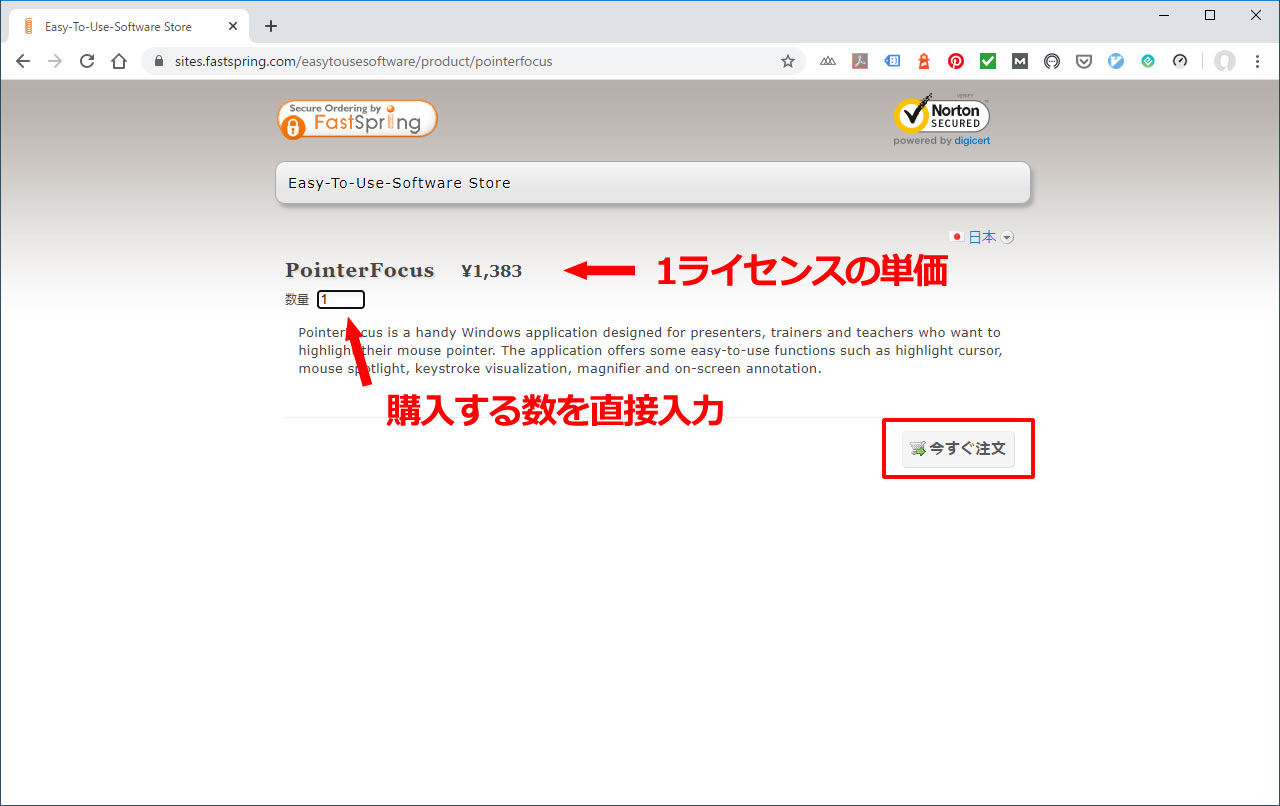This screenshot has height=806, width=1280.
Task: Open the blue tag extension icon
Action: coord(892,61)
